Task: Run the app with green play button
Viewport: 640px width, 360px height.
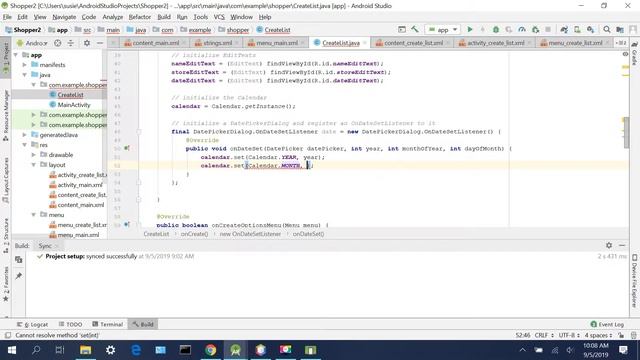Action: click(470, 29)
